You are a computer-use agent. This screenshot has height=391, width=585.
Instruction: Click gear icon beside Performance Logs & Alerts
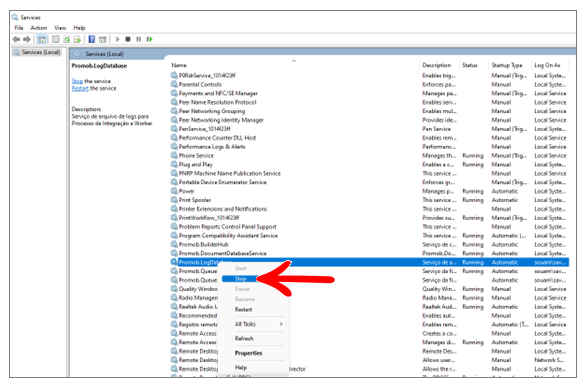(174, 147)
